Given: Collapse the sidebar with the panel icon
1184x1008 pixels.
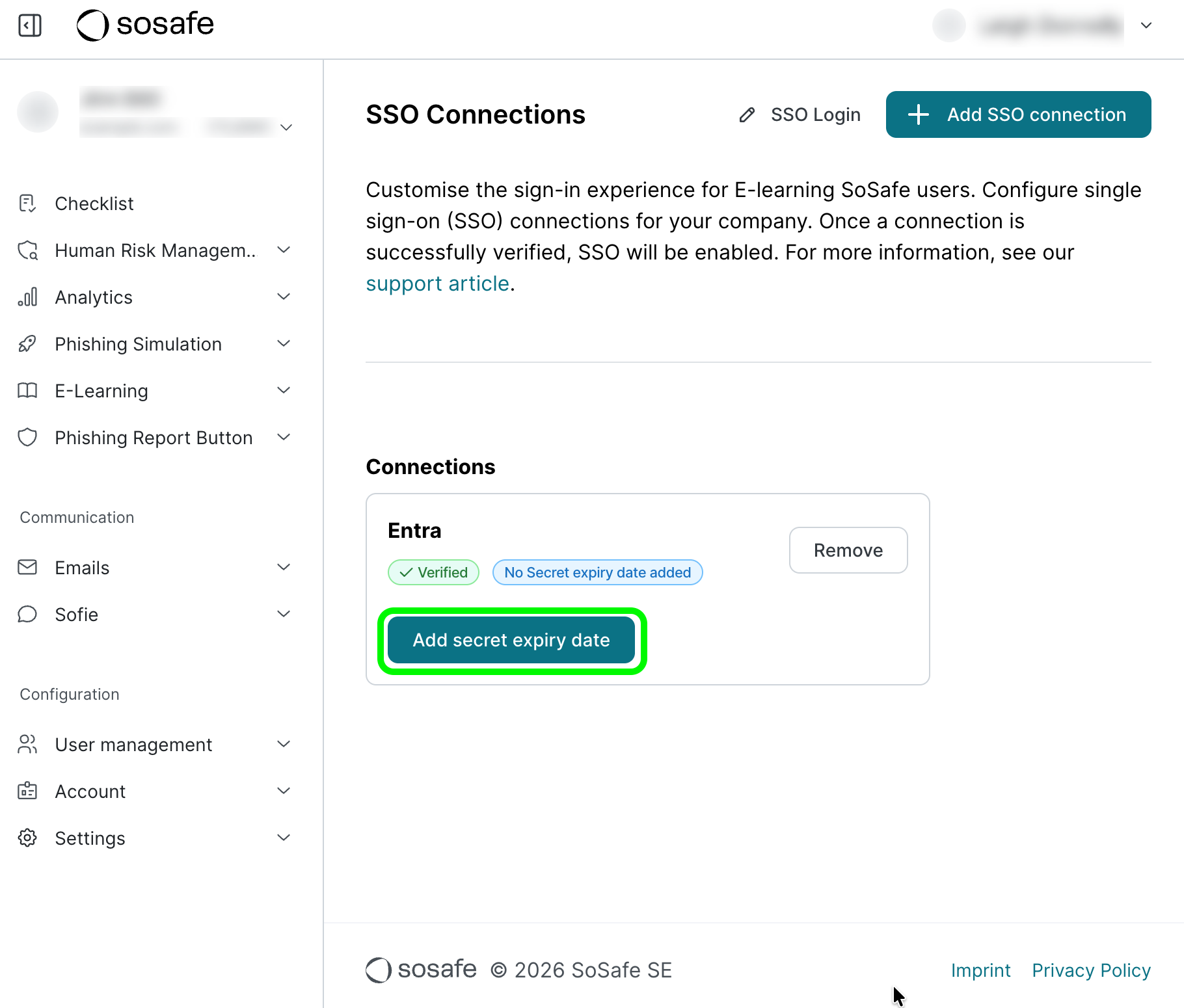Looking at the screenshot, I should [30, 26].
